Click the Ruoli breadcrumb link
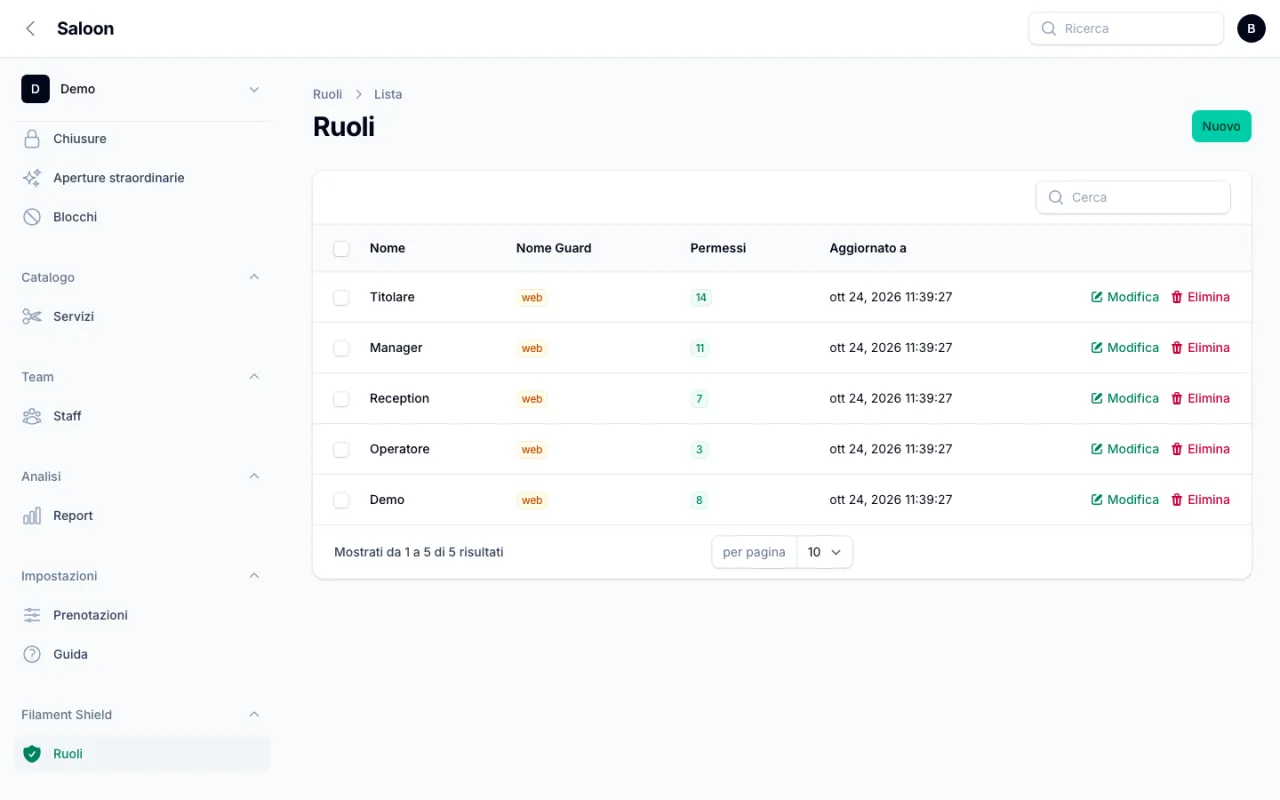The width and height of the screenshot is (1280, 800). pos(328,94)
